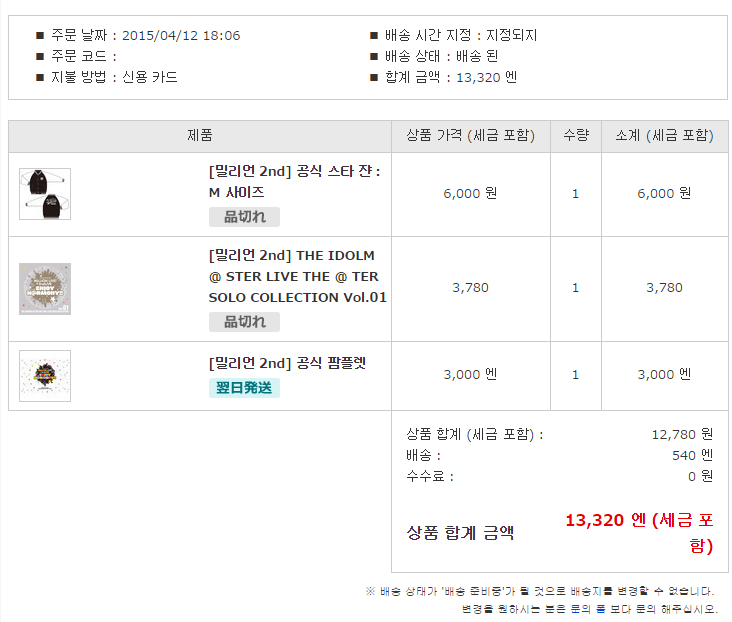
Task: Select the 수량 column header
Action: click(x=576, y=136)
